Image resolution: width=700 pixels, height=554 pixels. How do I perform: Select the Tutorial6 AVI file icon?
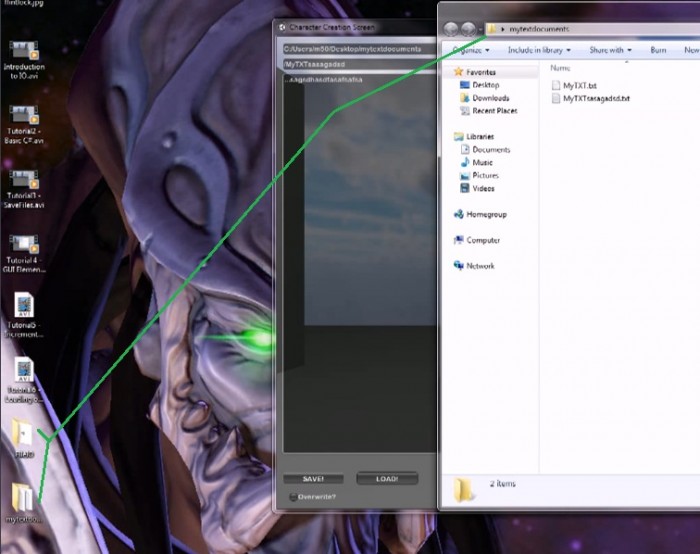point(24,379)
